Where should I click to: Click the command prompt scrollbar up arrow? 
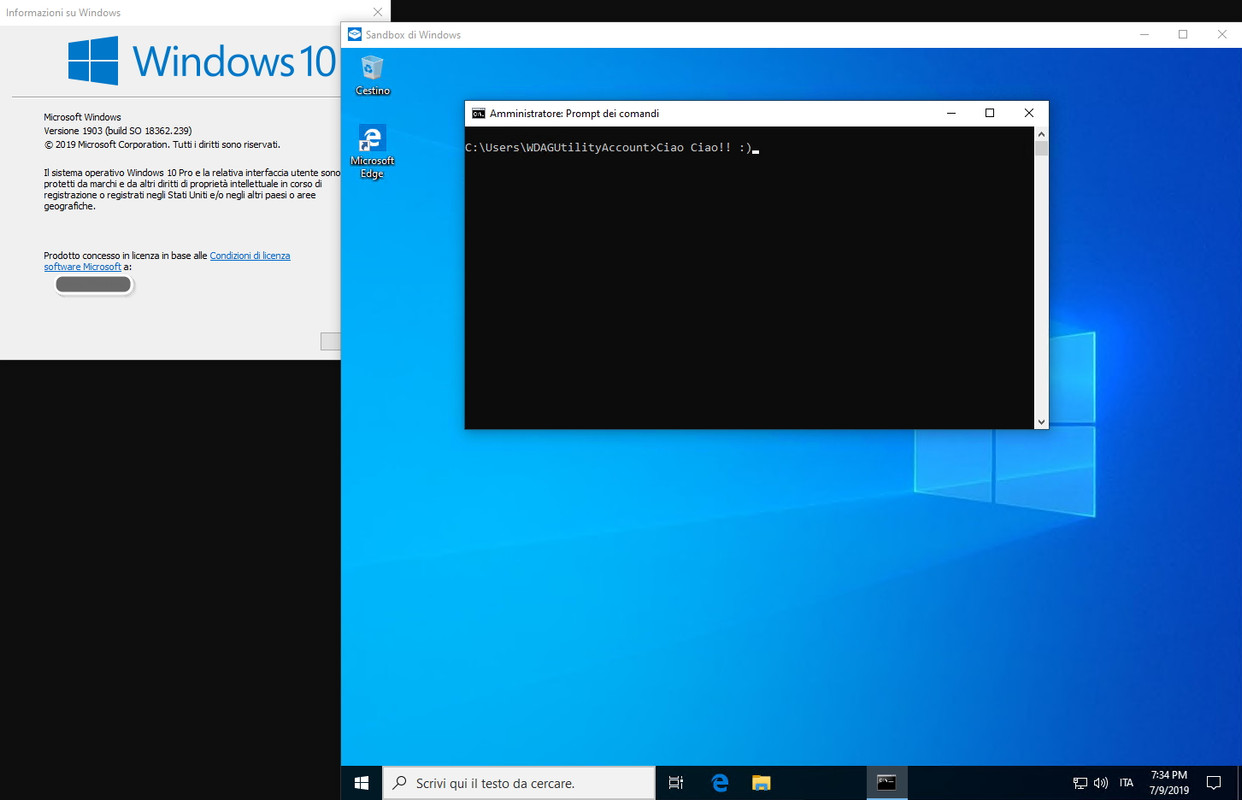tap(1041, 134)
